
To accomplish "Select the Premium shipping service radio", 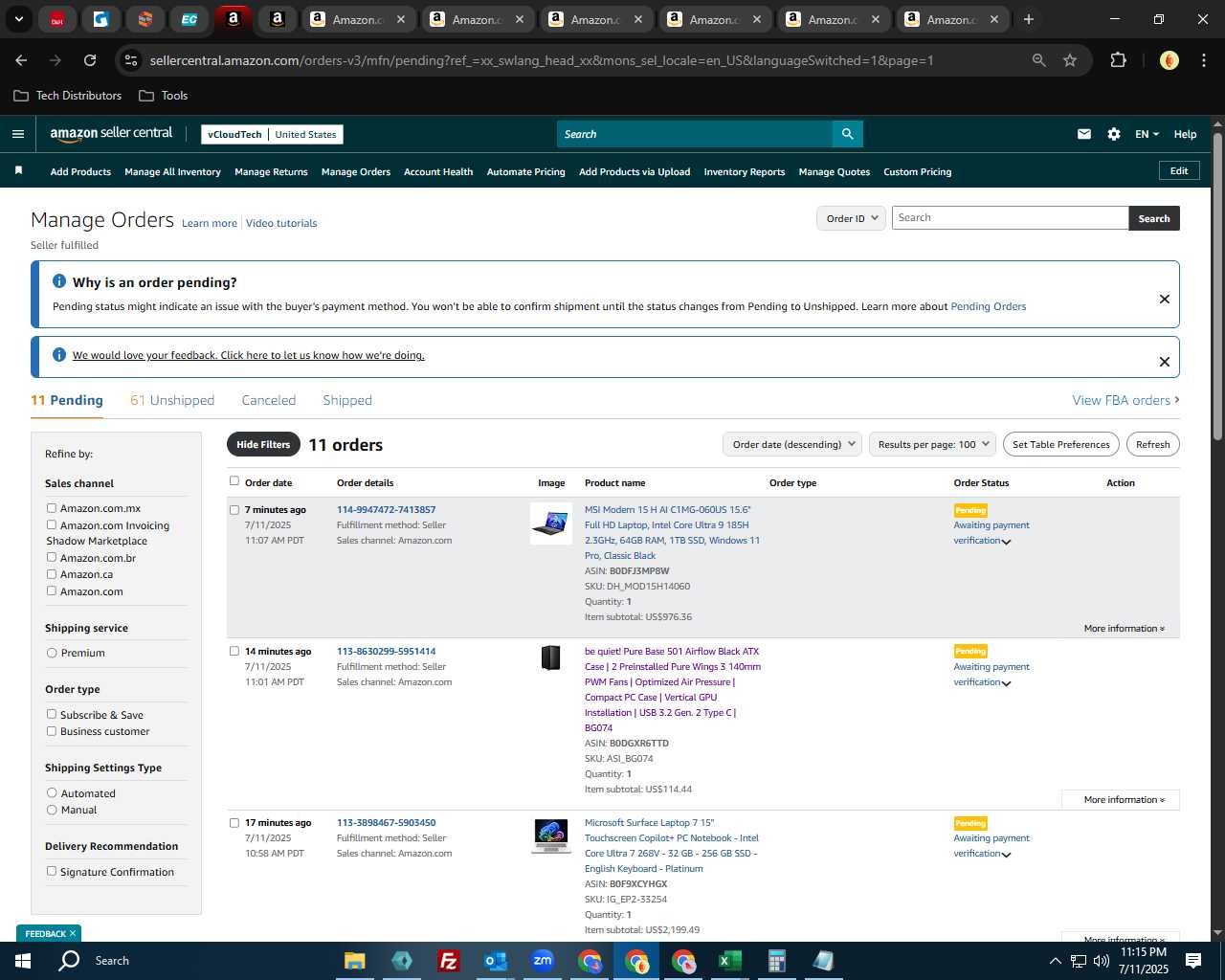I will (52, 653).
